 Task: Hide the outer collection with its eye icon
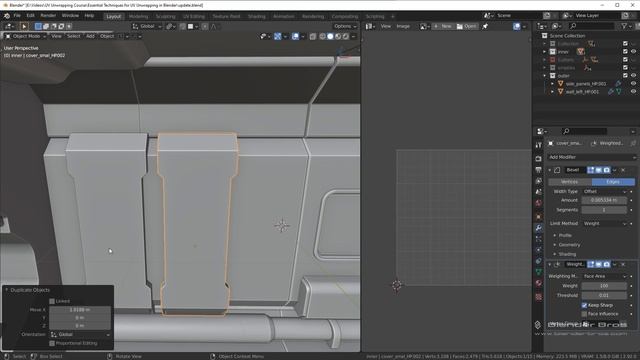pos(633,76)
